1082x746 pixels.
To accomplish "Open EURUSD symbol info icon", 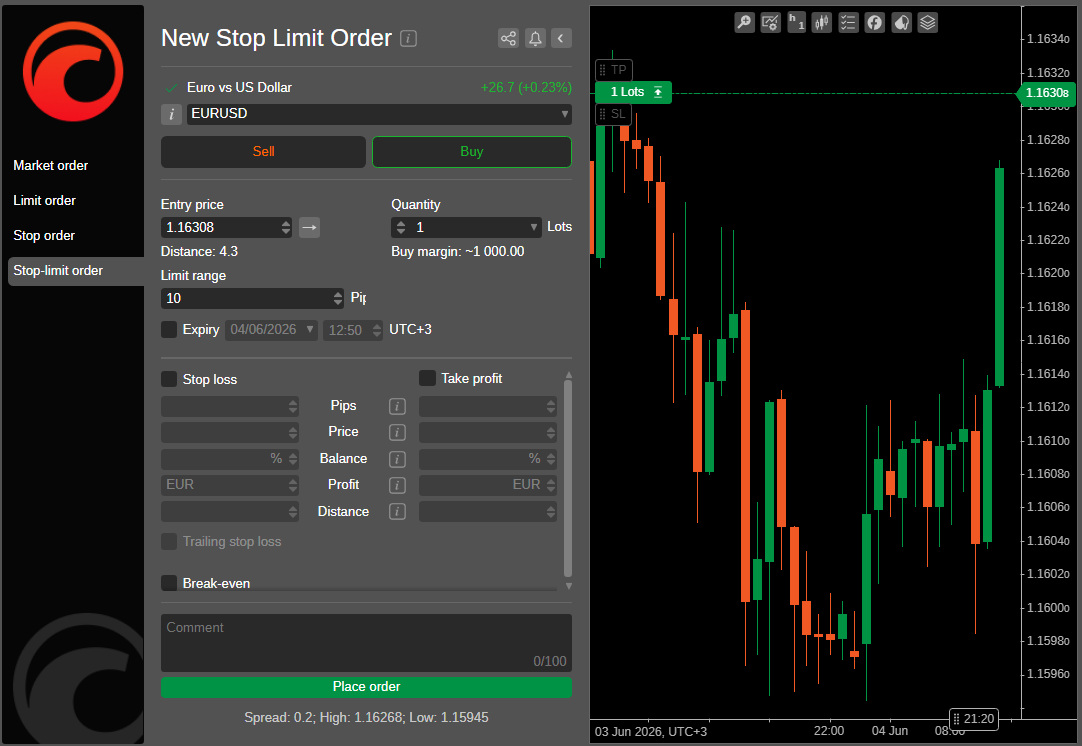I will tap(171, 115).
